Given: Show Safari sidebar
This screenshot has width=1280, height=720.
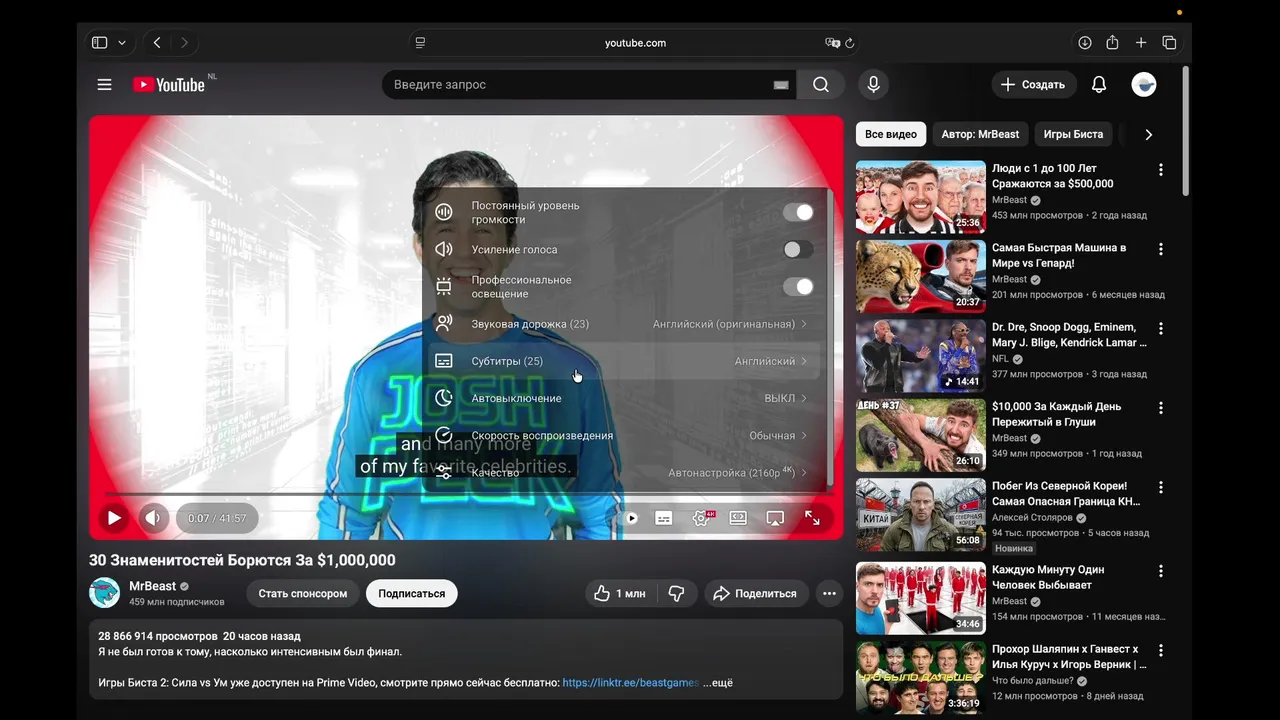Looking at the screenshot, I should (x=99, y=43).
